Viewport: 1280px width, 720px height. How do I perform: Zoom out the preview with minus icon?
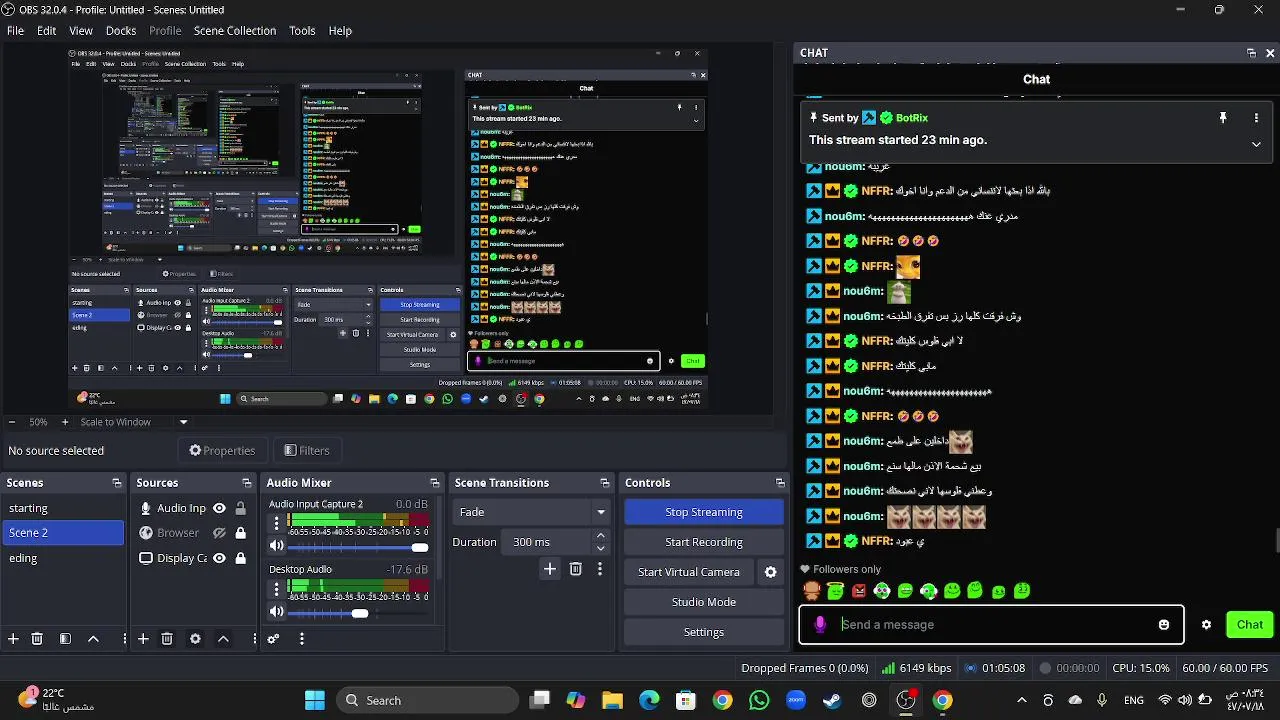[x=11, y=422]
